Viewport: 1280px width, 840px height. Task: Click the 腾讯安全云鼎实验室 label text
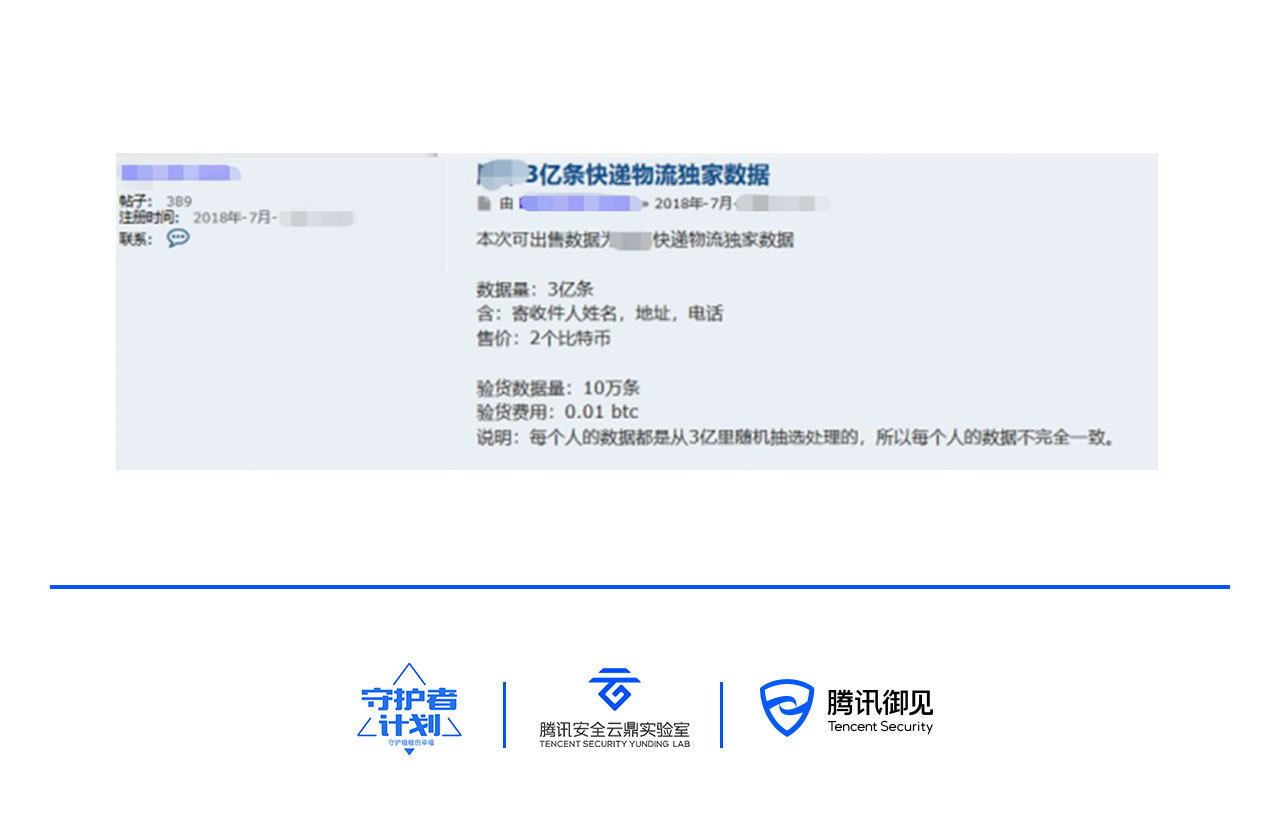[x=614, y=729]
